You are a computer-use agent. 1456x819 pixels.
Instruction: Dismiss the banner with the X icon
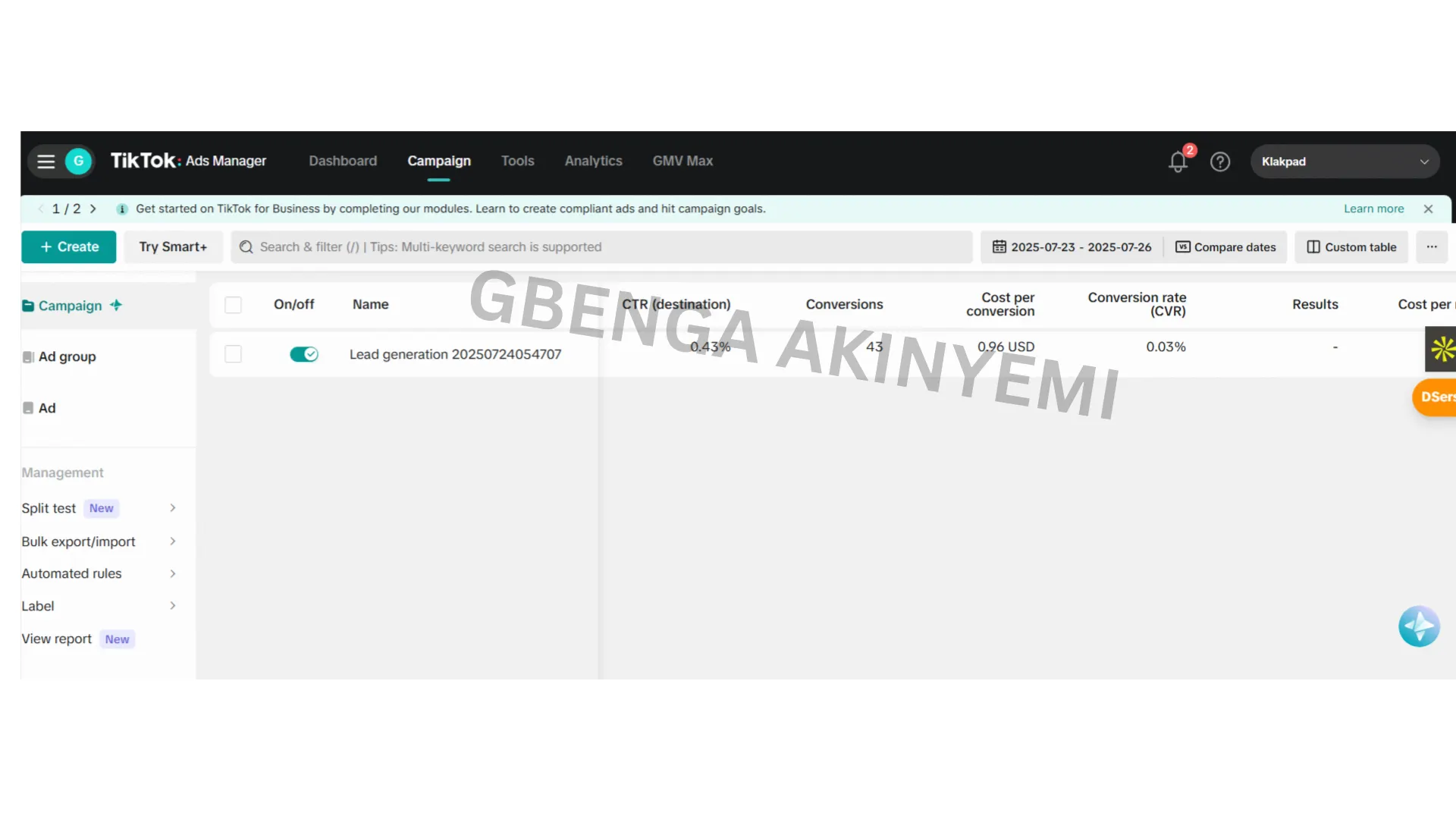click(x=1428, y=209)
